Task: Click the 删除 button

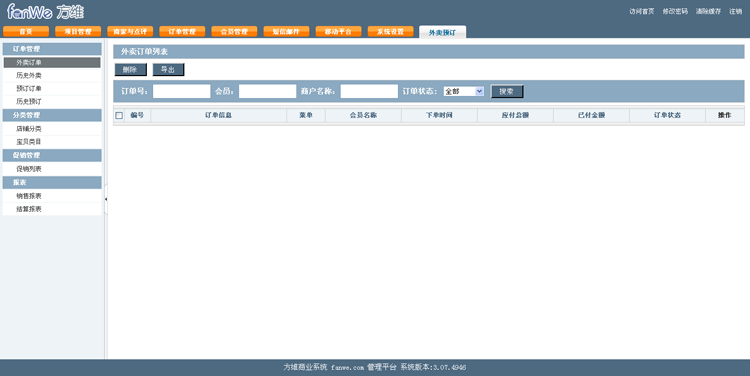Action: click(130, 70)
